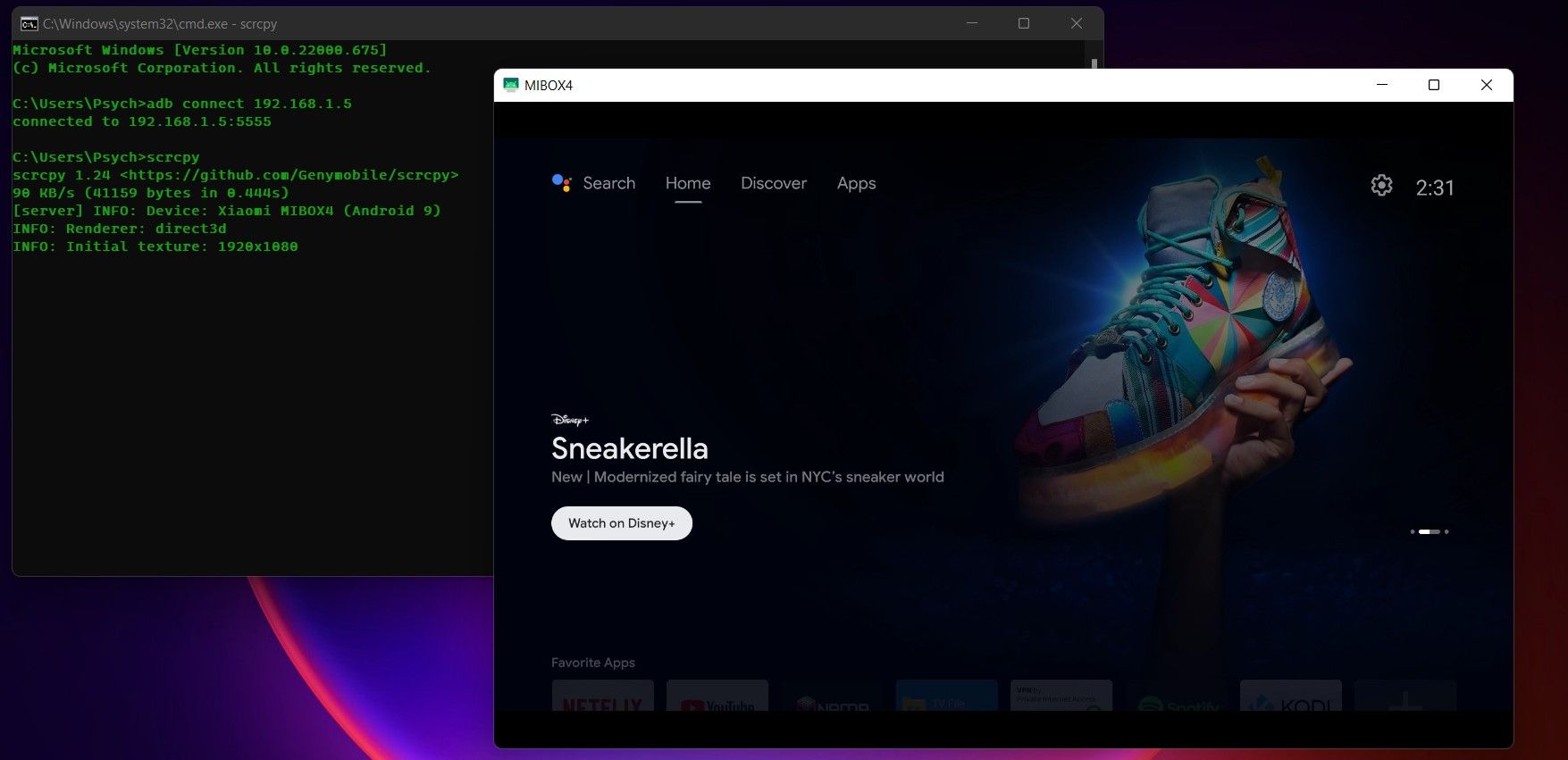
Task: Launch the YouTube app tile
Action: coord(717,696)
